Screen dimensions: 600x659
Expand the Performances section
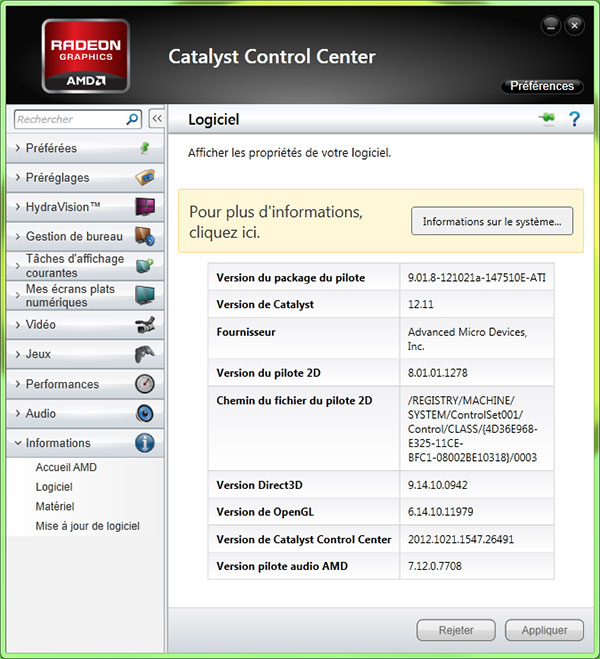point(18,384)
